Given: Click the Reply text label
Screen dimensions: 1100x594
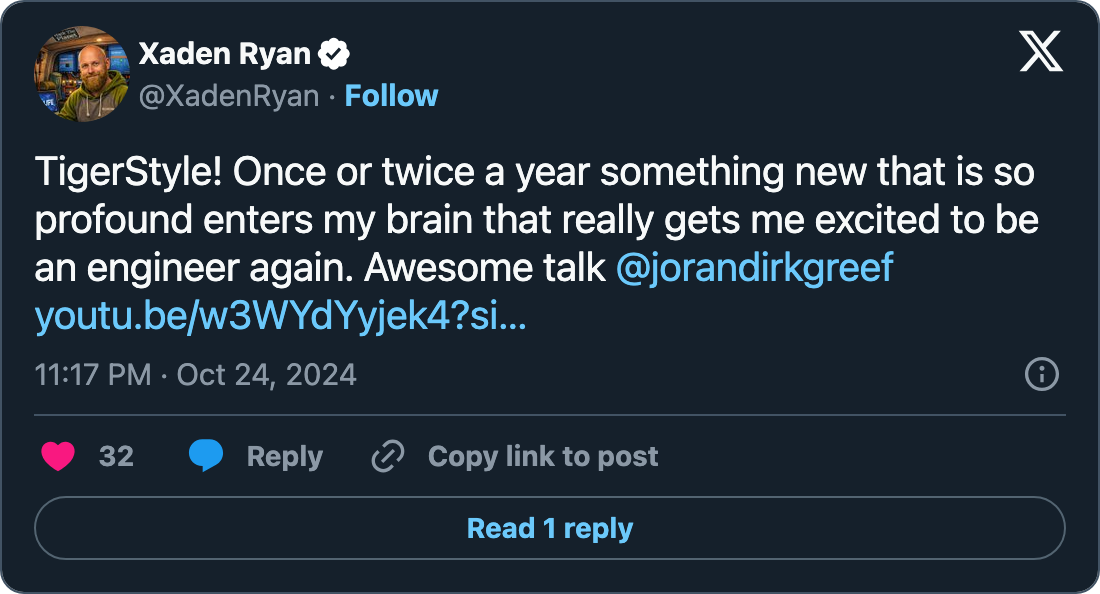Looking at the screenshot, I should point(284,457).
